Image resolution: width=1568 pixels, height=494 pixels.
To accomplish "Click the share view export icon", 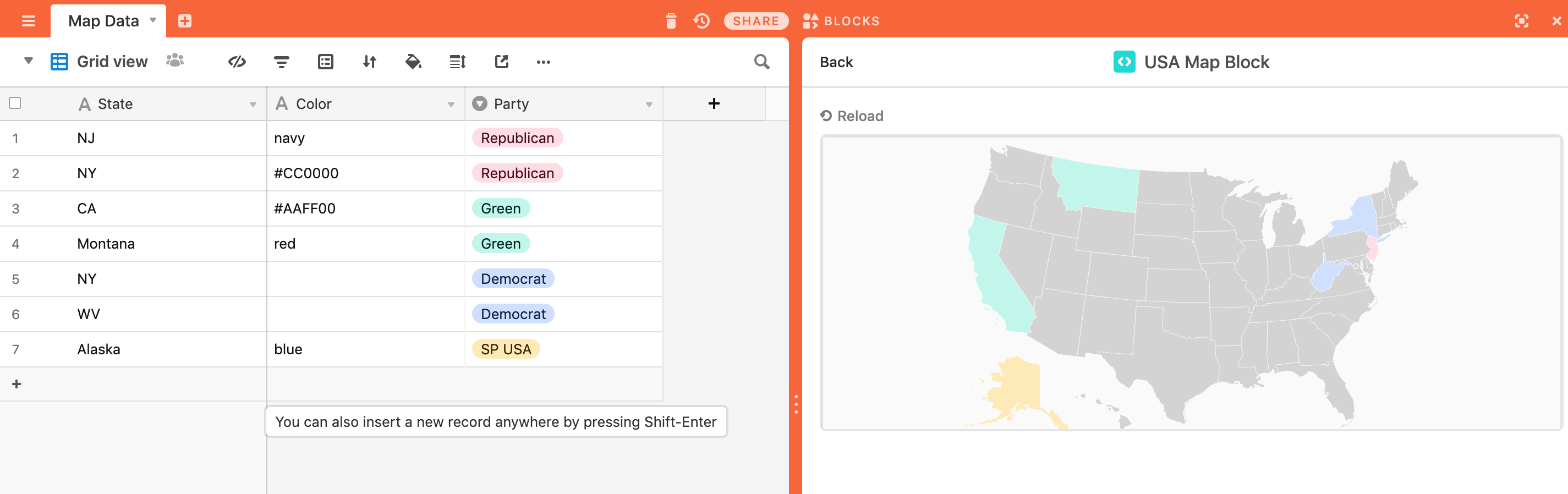I will (x=502, y=62).
